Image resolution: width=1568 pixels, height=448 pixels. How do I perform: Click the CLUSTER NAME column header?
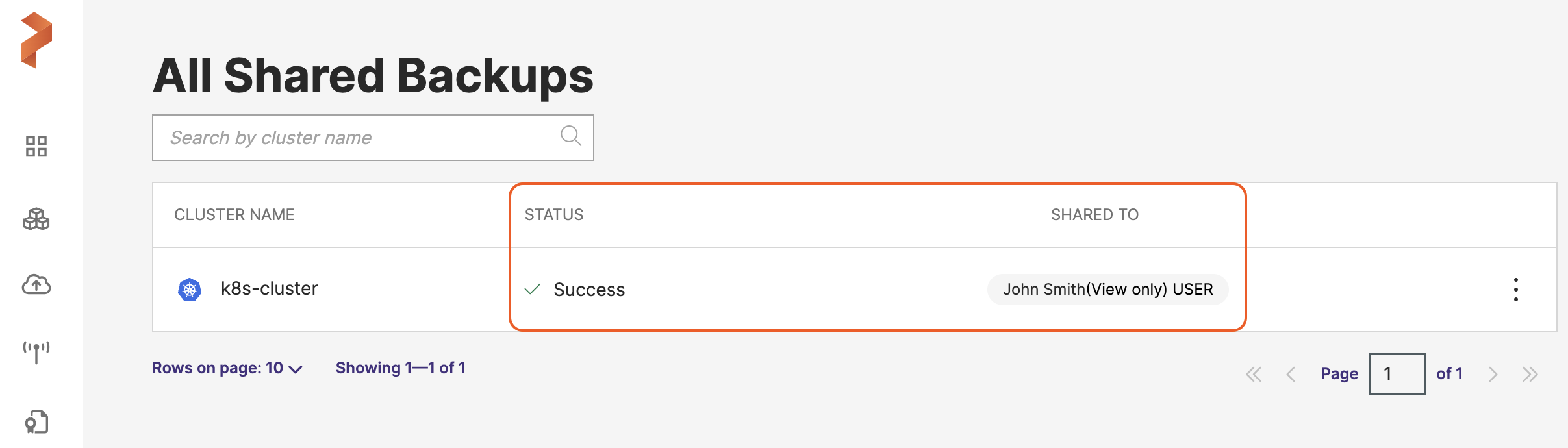point(234,215)
